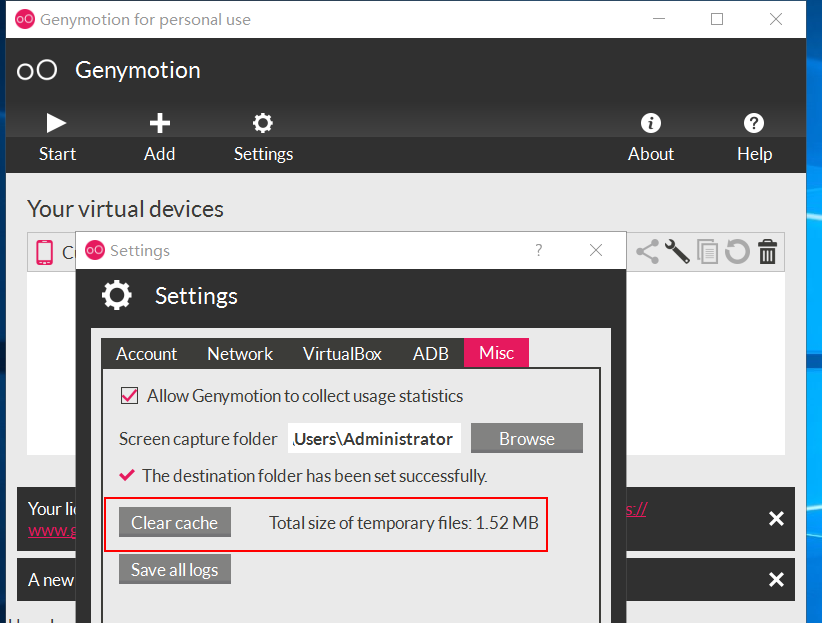Click 'The destination folder has been set successfully.'
The height and width of the screenshot is (623, 822).
315,476
